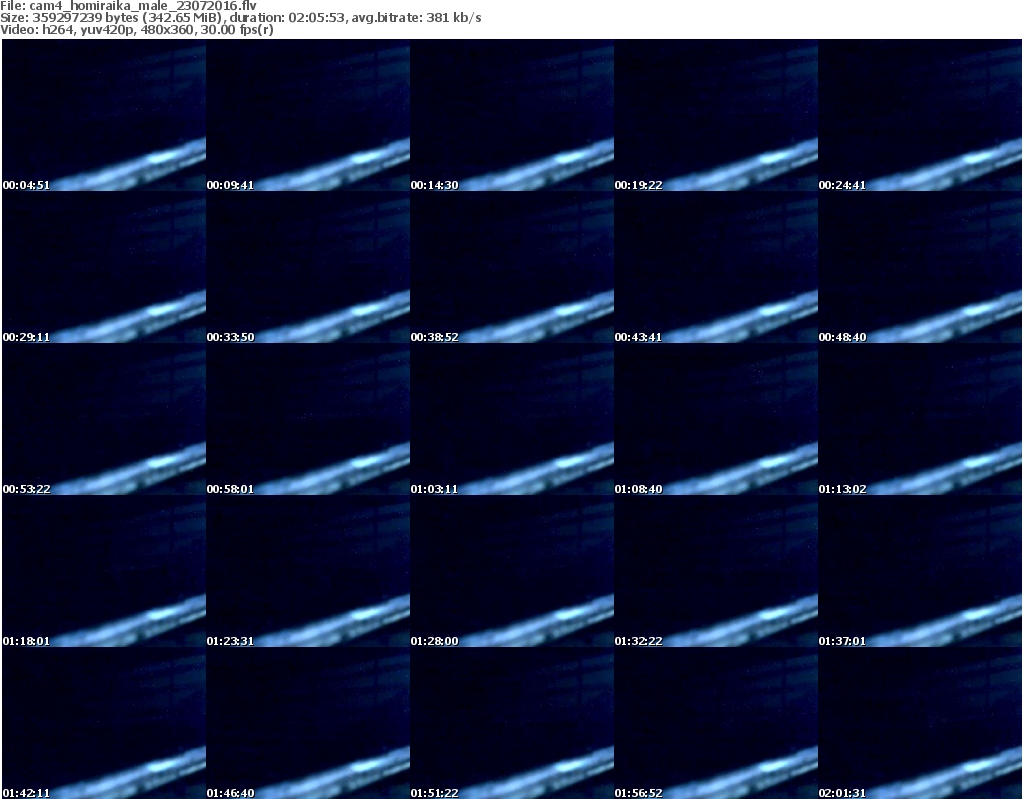Select the thumbnail timestamped 01:28:00
1024x799 pixels.
tap(512, 571)
